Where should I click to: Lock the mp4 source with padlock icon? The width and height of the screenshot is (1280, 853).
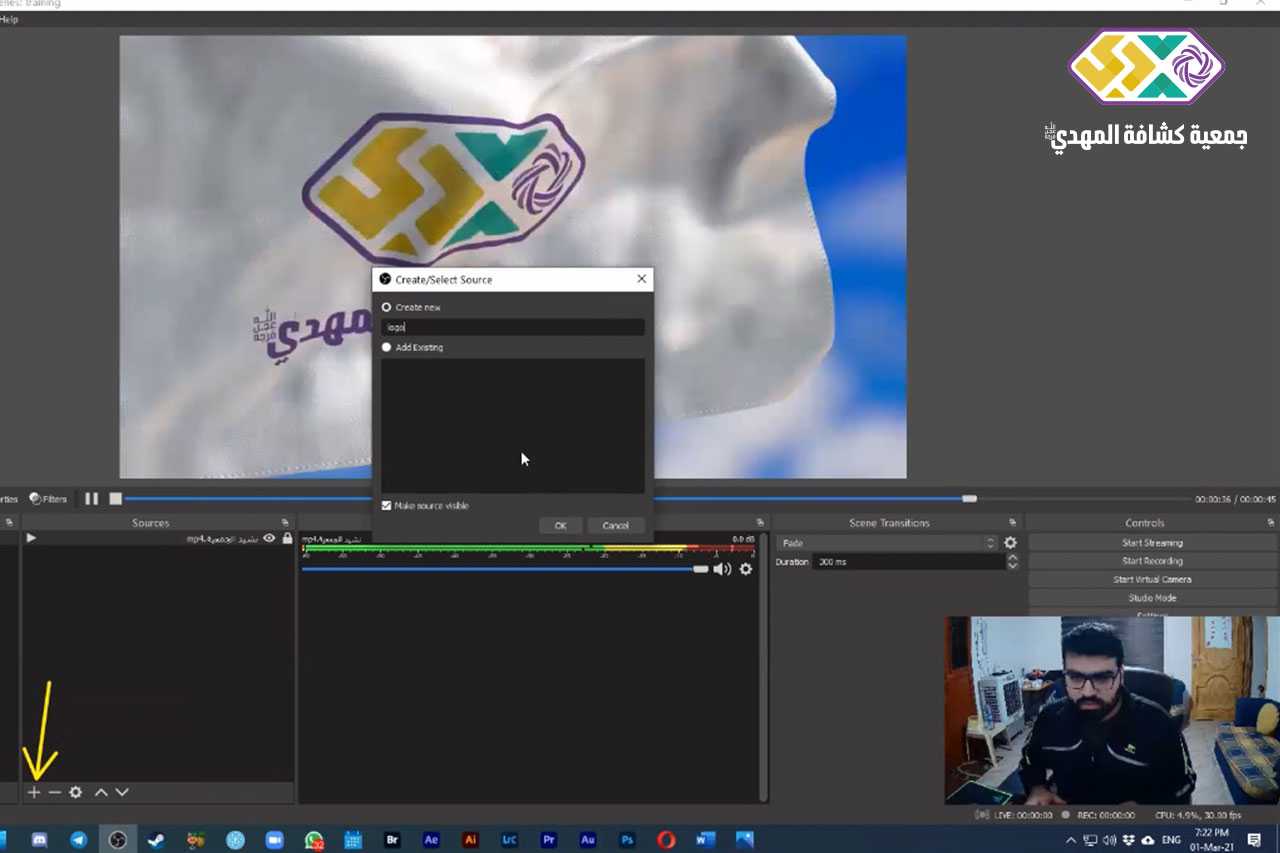(x=288, y=538)
